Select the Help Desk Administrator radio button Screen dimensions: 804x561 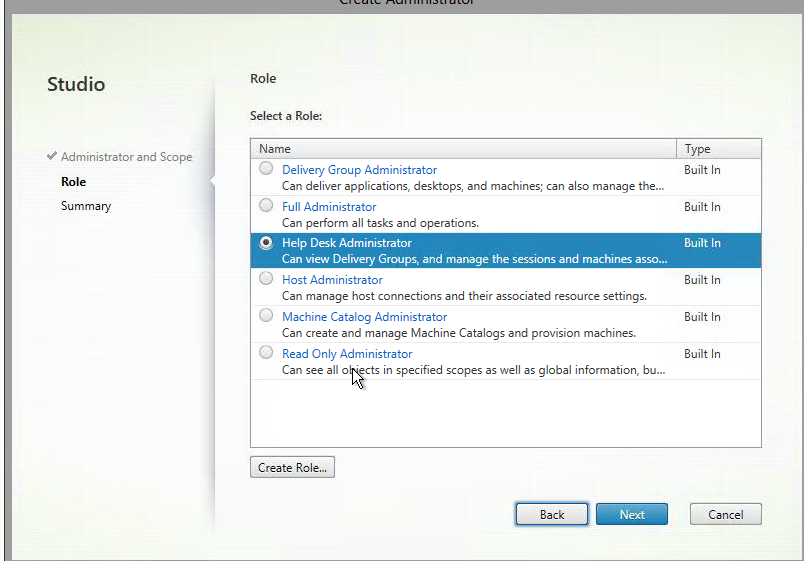point(266,242)
